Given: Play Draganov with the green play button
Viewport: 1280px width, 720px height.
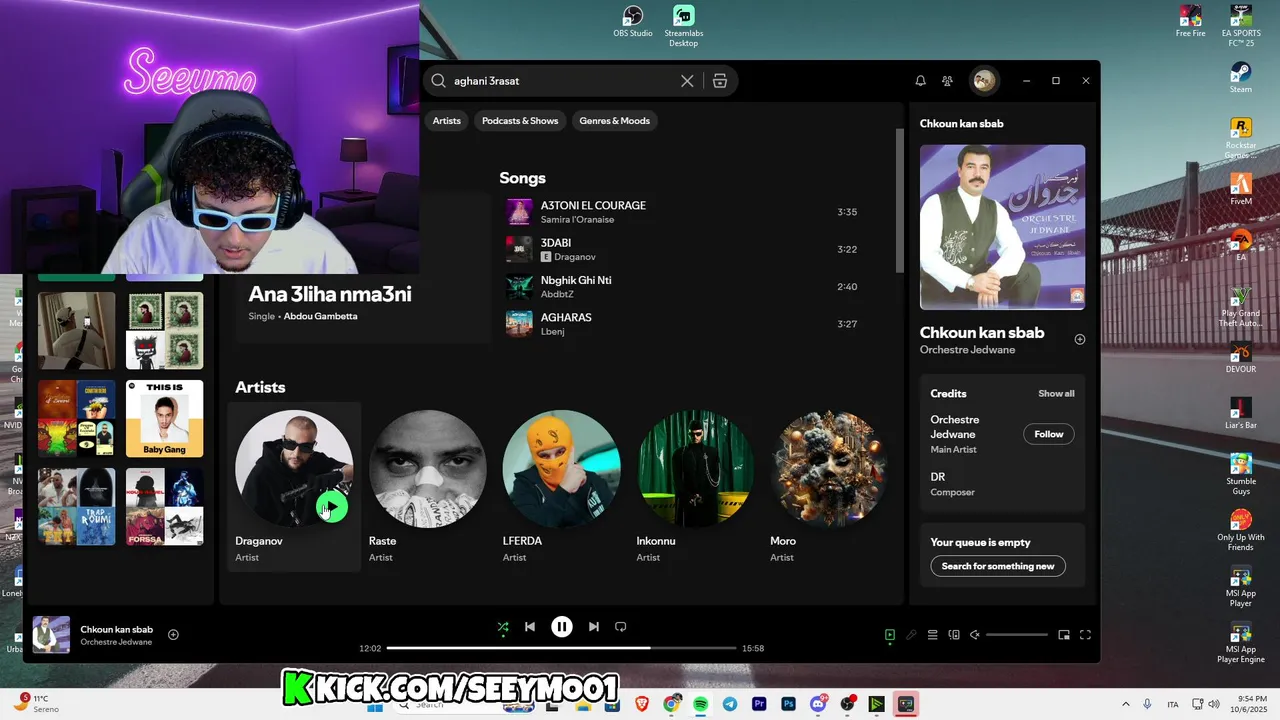Looking at the screenshot, I should tap(332, 507).
